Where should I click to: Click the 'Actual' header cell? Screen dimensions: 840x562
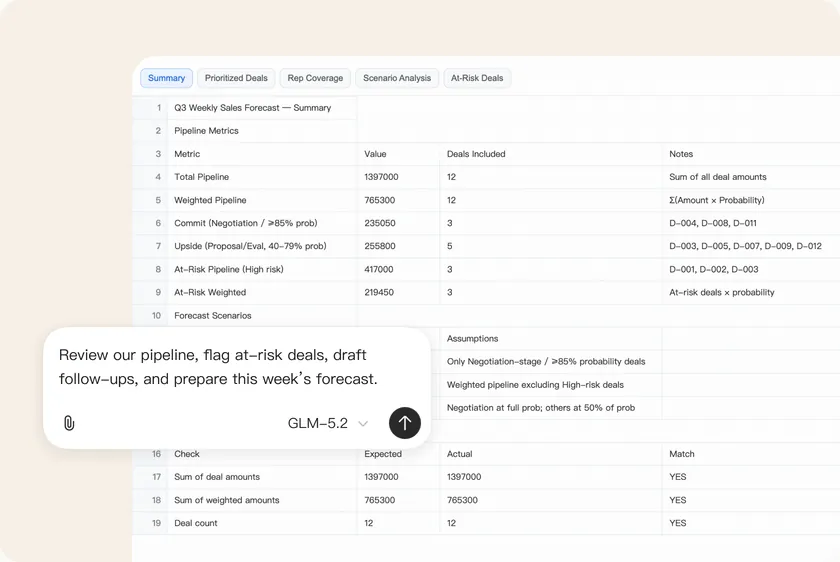[551, 454]
